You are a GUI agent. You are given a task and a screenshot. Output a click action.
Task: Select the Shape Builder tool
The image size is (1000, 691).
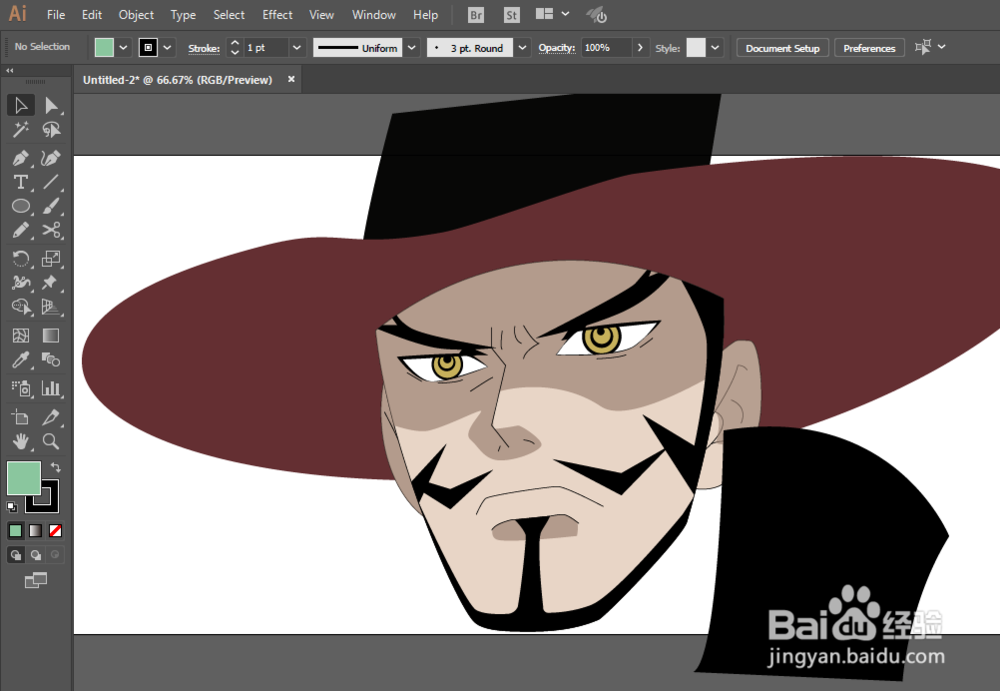pos(20,307)
